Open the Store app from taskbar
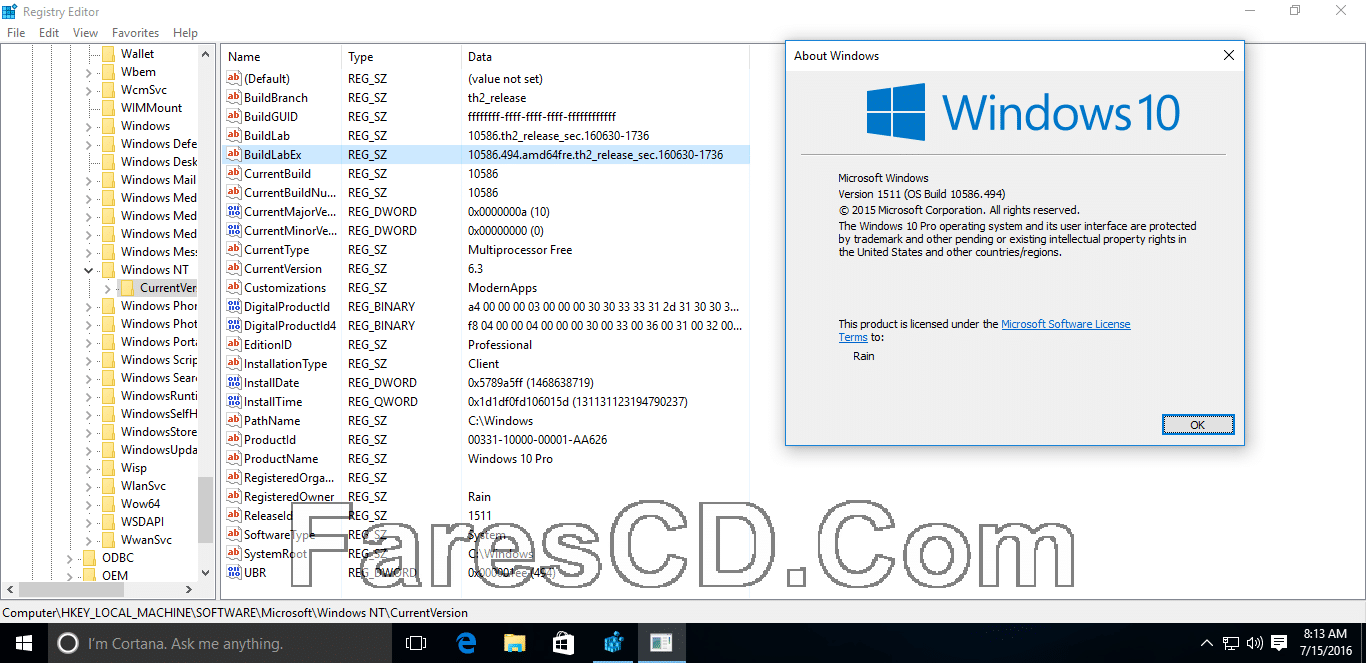This screenshot has height=663, width=1366. [563, 643]
